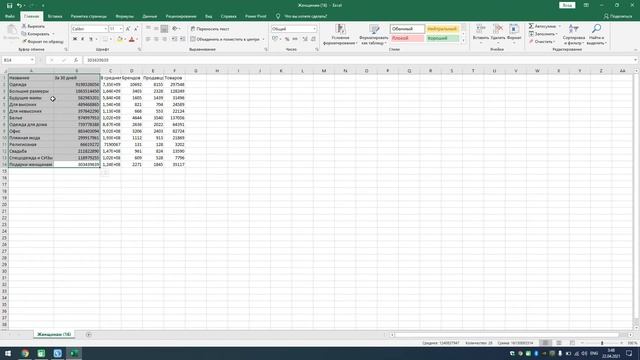Screen dimensions: 640x360
Task: Click the Paste (Вставить) clipboard icon
Action: (11, 32)
